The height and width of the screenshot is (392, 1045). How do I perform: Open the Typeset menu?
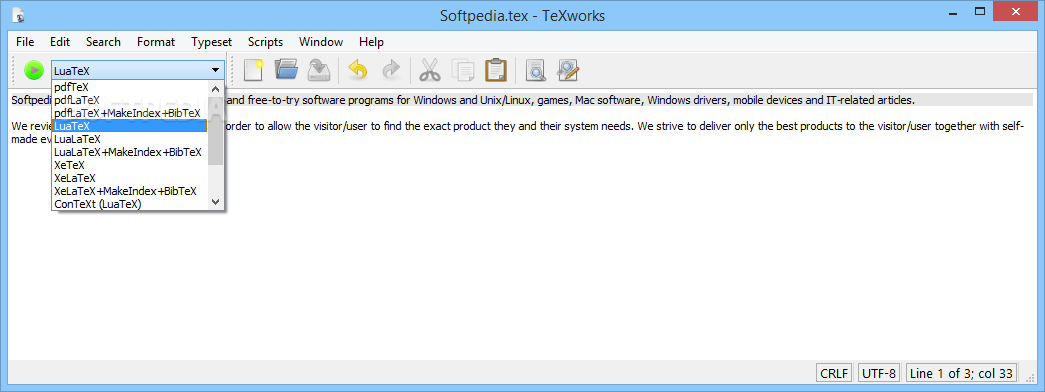pyautogui.click(x=211, y=42)
